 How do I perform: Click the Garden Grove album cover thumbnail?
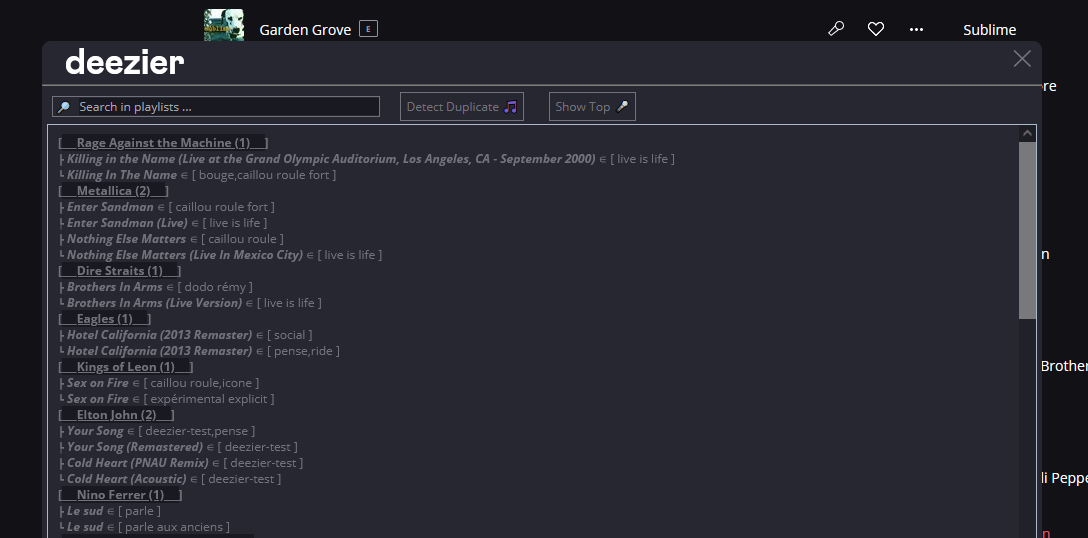[x=223, y=25]
